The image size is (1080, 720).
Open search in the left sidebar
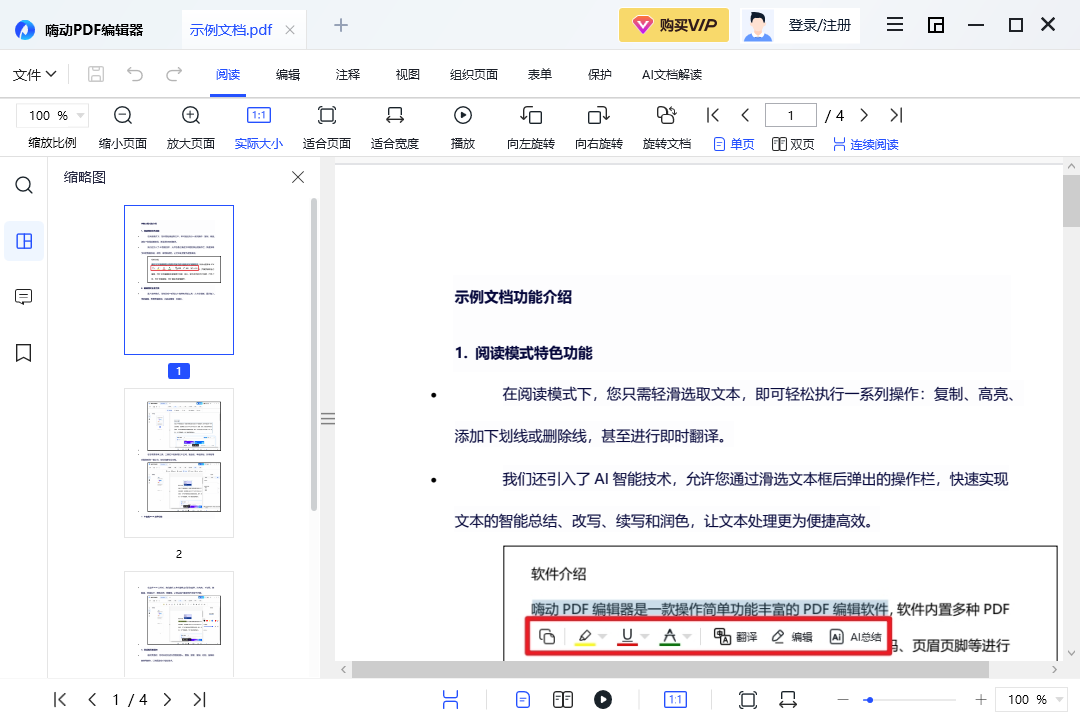[24, 185]
